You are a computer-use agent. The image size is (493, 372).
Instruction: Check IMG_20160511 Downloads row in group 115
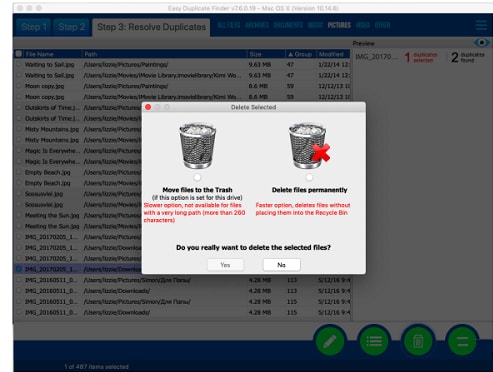tap(19, 312)
